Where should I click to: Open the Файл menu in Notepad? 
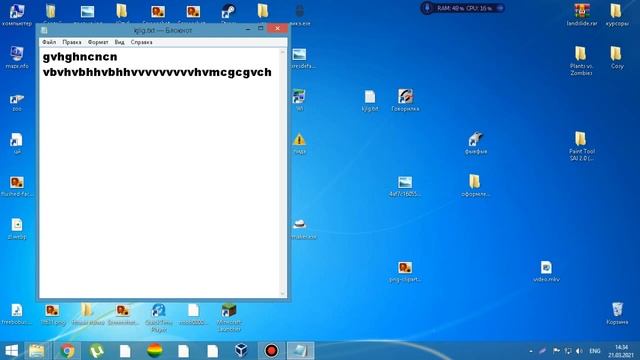(x=49, y=42)
